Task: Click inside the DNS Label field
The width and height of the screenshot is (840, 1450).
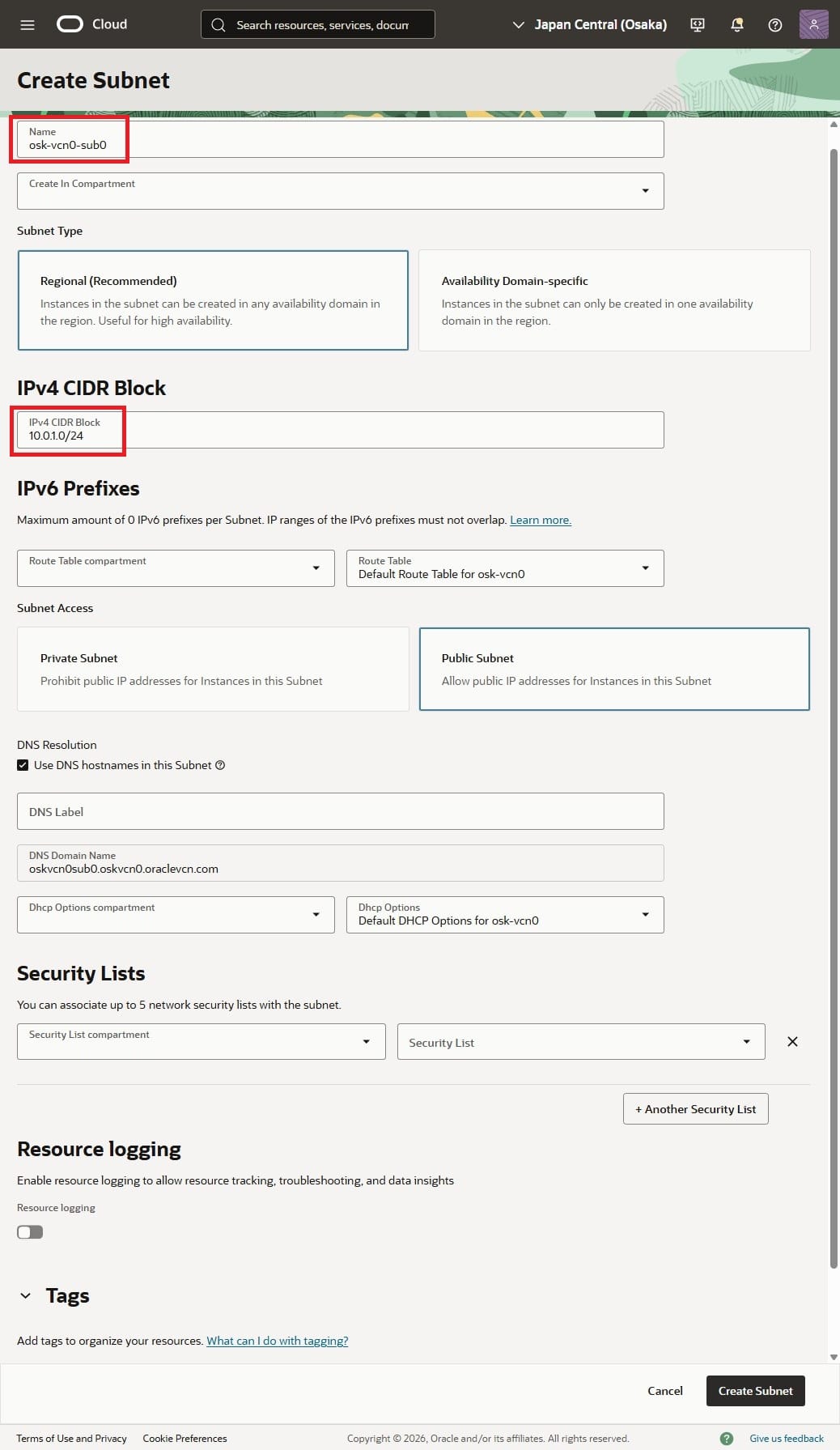Action: click(x=340, y=810)
